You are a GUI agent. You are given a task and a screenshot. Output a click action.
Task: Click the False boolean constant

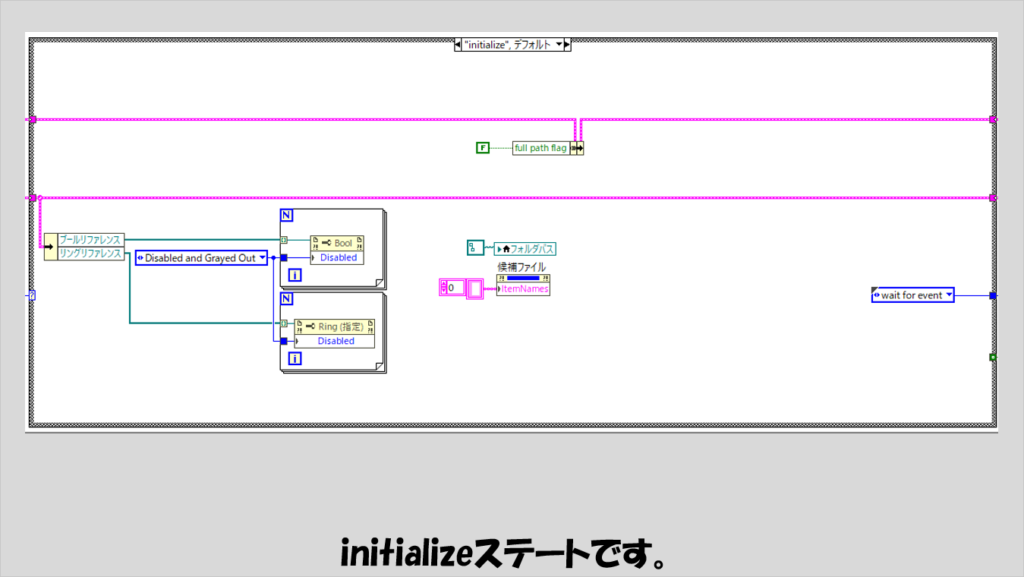pos(482,148)
